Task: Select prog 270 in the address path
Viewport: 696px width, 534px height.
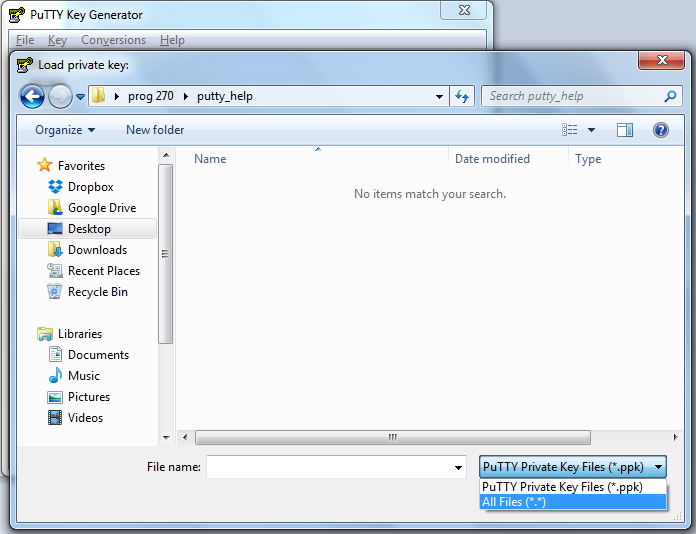Action: [x=150, y=96]
